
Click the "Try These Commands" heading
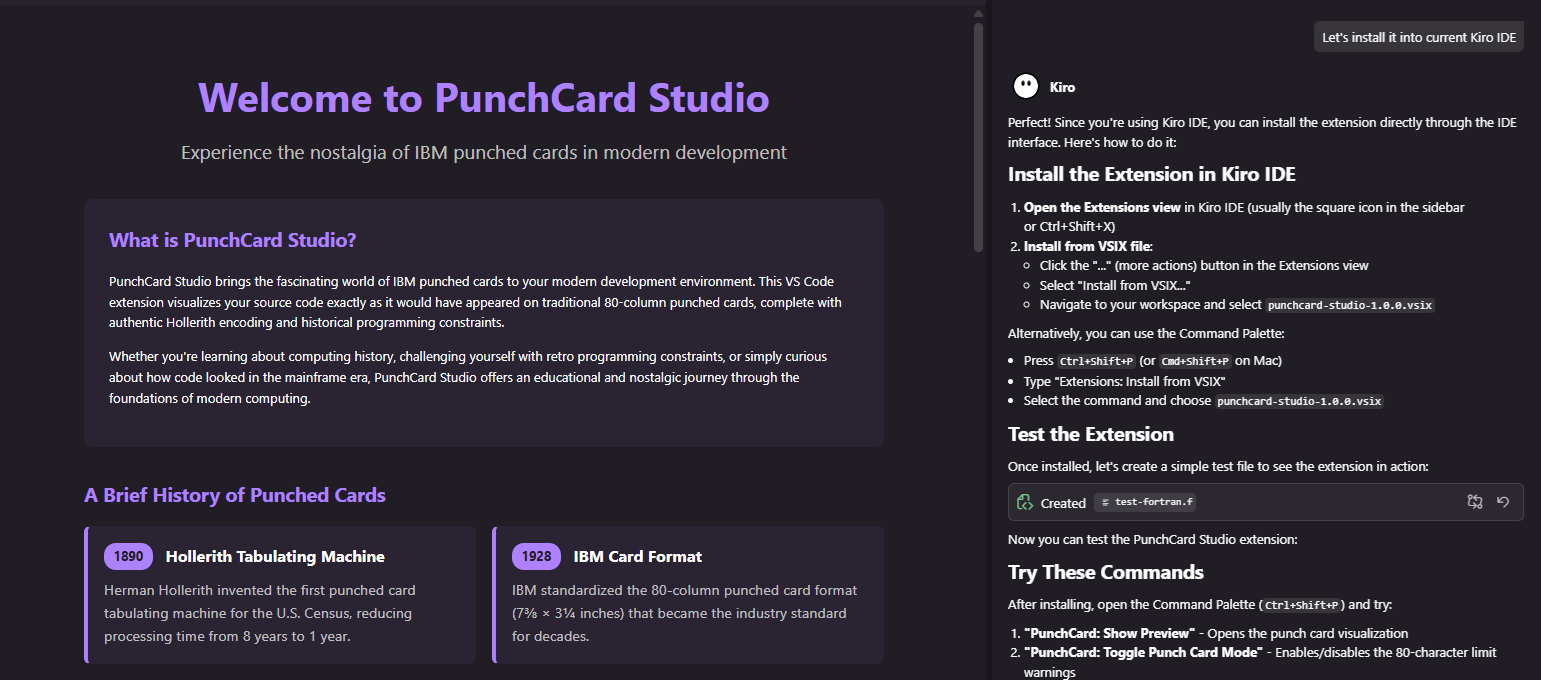(1106, 572)
